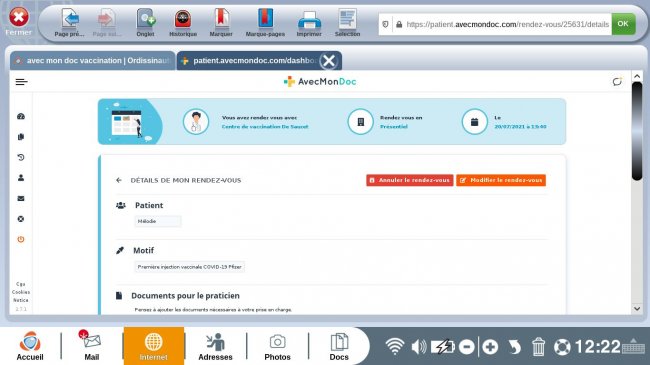Click the AvecMonDoc logo
This screenshot has width=650, height=365.
(x=320, y=82)
